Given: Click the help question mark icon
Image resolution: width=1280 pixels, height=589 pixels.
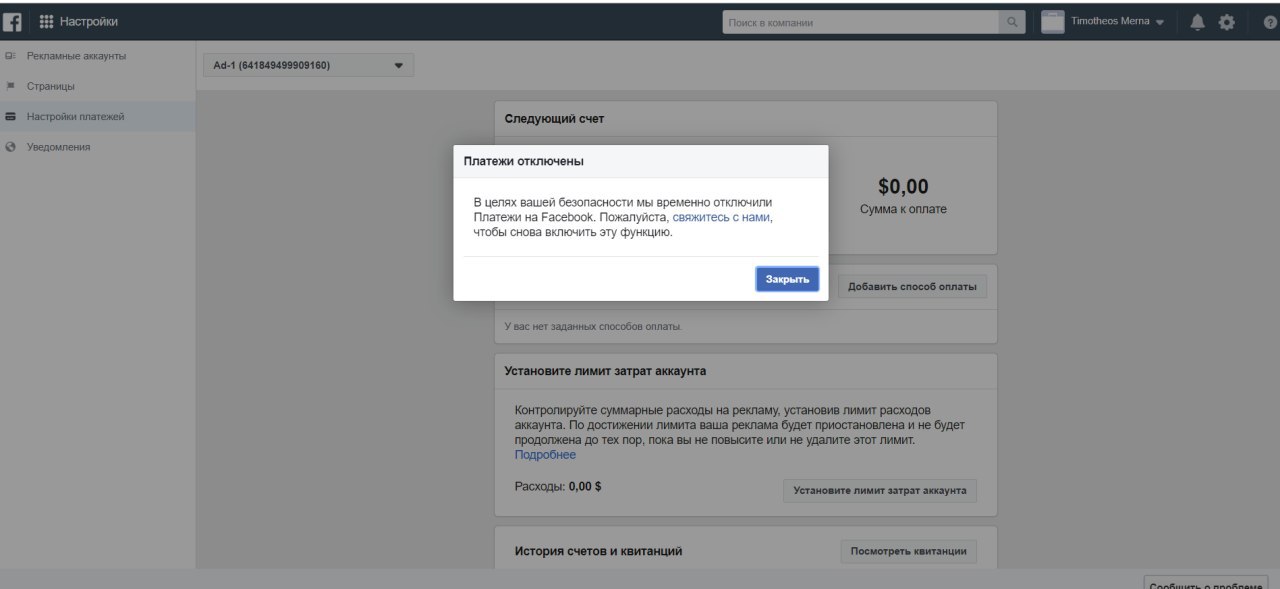Looking at the screenshot, I should tap(1270, 23).
